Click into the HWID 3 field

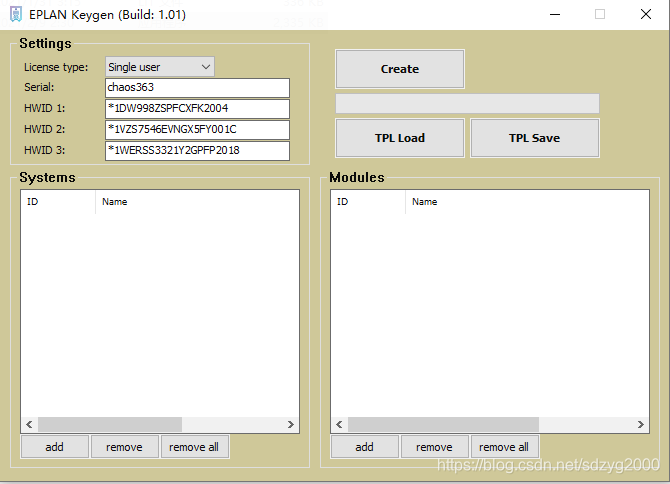(197, 151)
